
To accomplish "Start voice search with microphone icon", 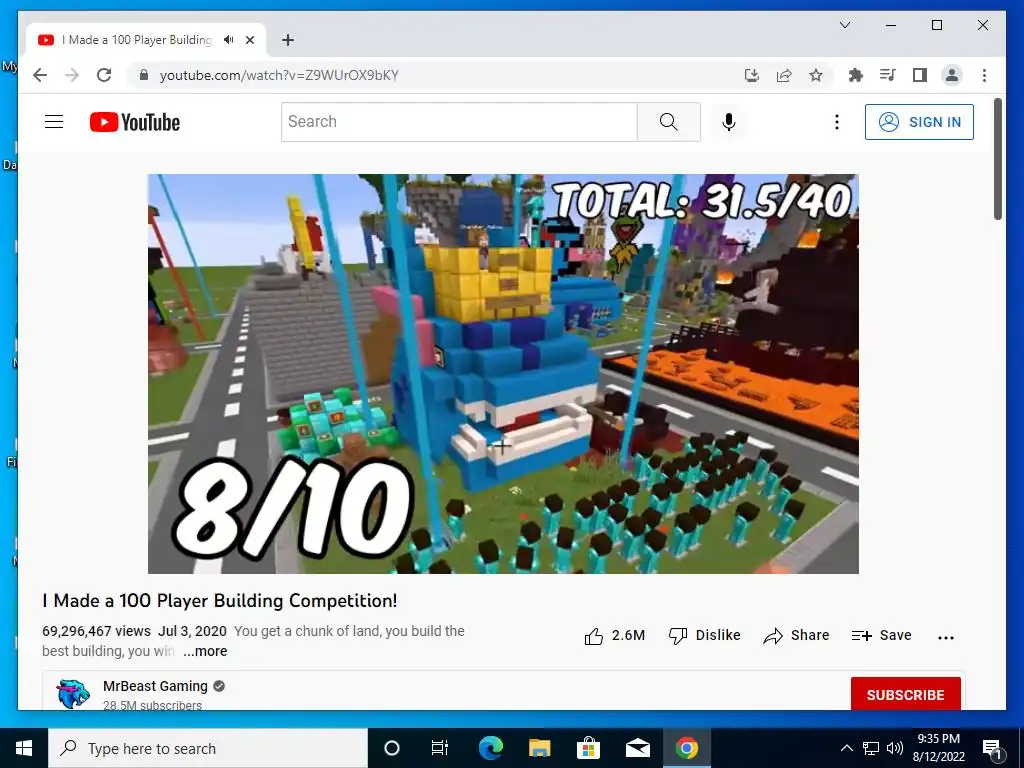I will [x=729, y=122].
